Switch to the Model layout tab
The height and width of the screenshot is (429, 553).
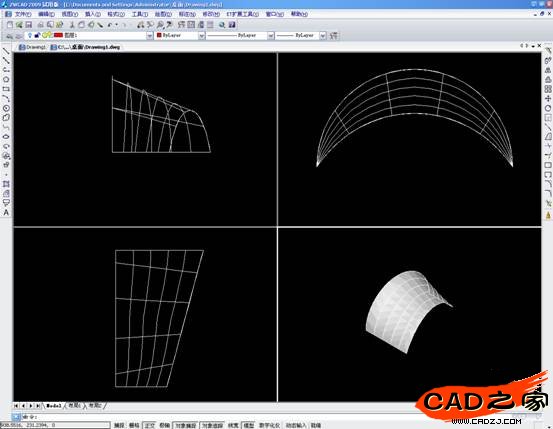(54, 406)
